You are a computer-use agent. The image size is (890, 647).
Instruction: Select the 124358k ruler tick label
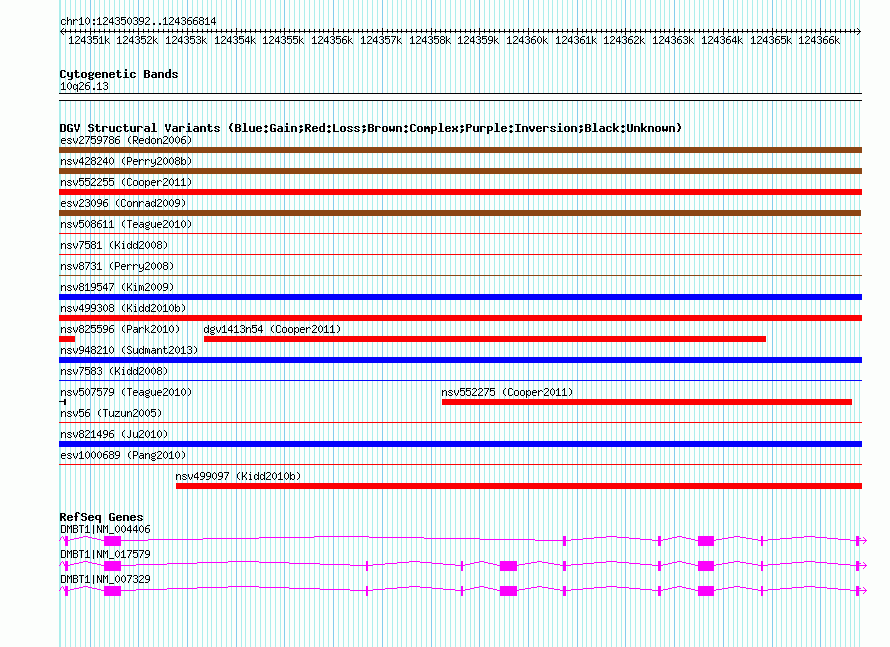pos(430,40)
